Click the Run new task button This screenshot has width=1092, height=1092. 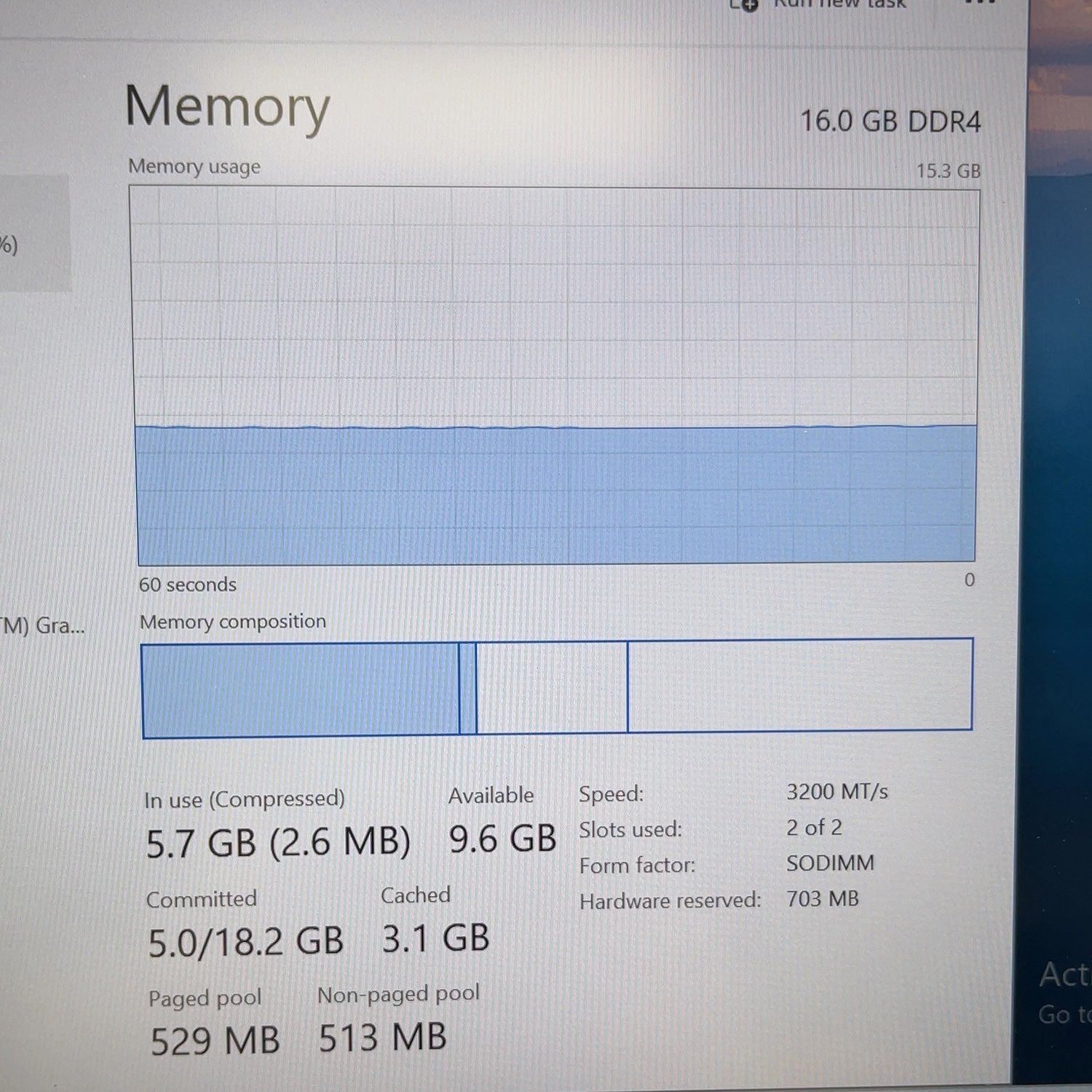pos(818,5)
